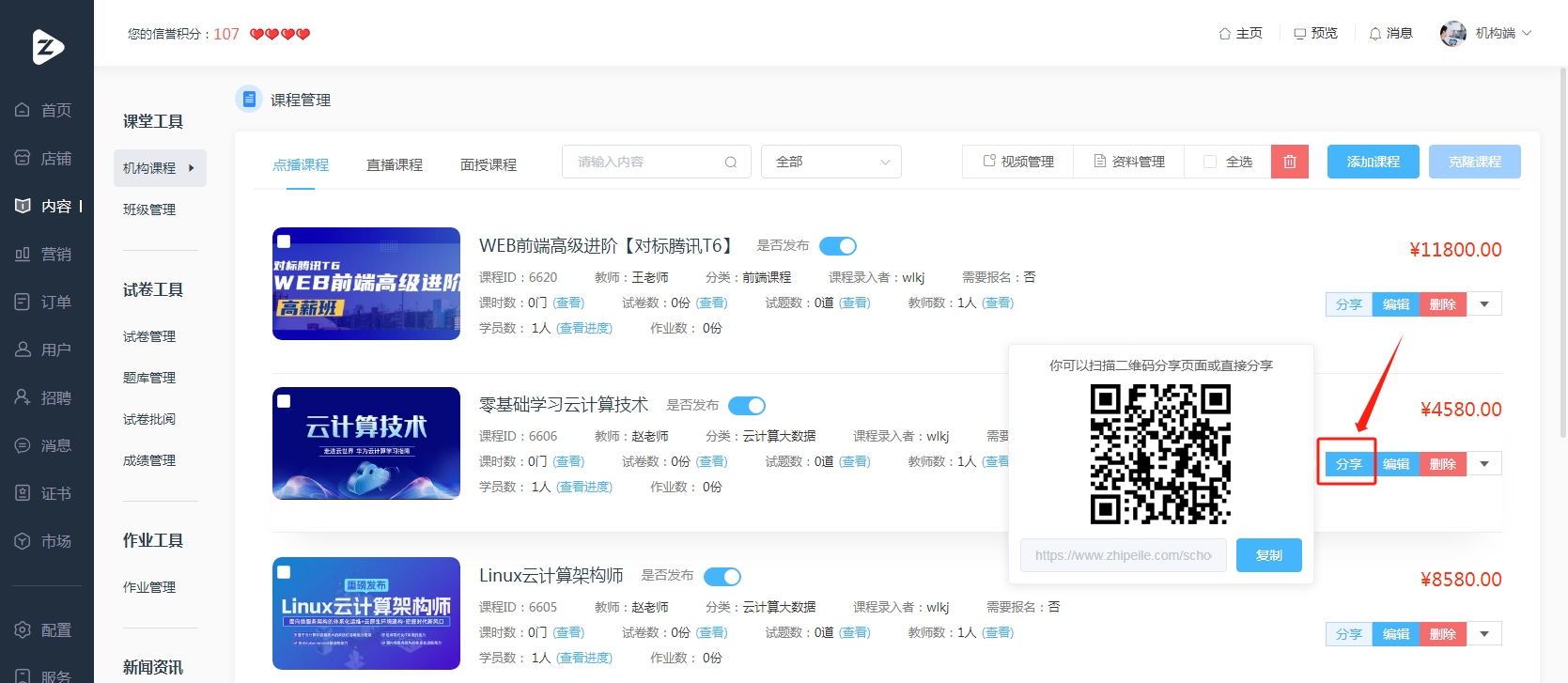Open 资料管理 material management

tap(1129, 162)
